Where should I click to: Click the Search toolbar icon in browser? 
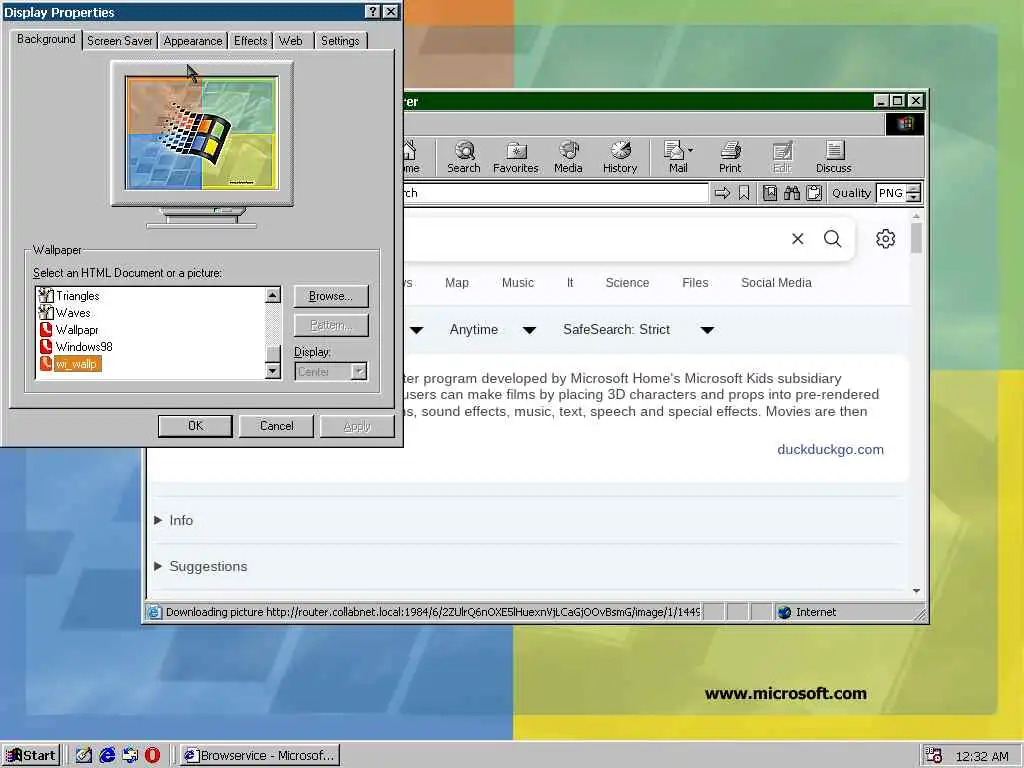tap(464, 157)
